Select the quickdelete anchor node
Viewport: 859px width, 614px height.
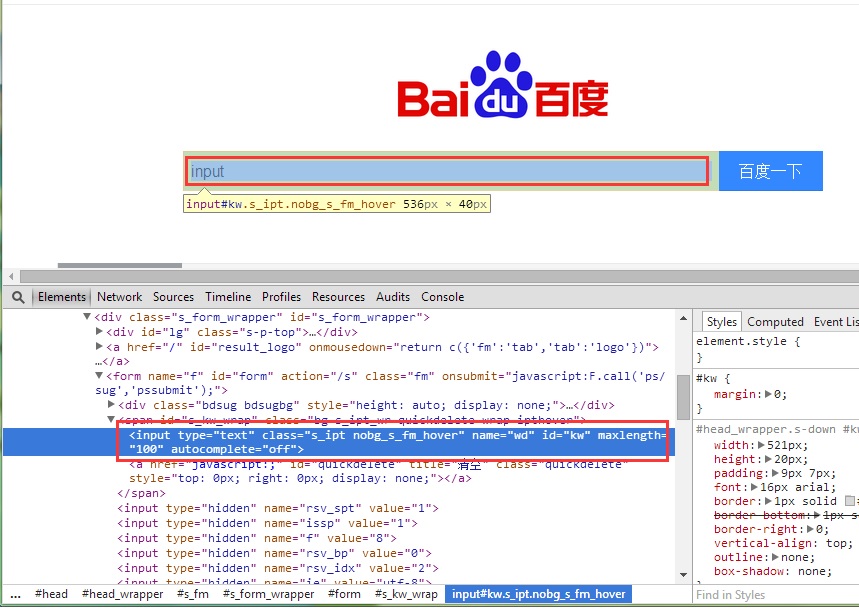click(379, 471)
